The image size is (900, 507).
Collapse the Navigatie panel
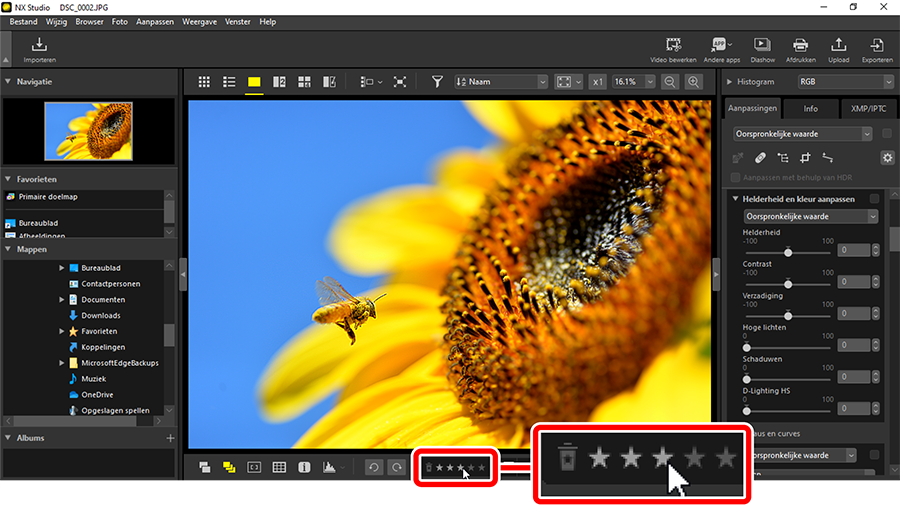point(8,82)
